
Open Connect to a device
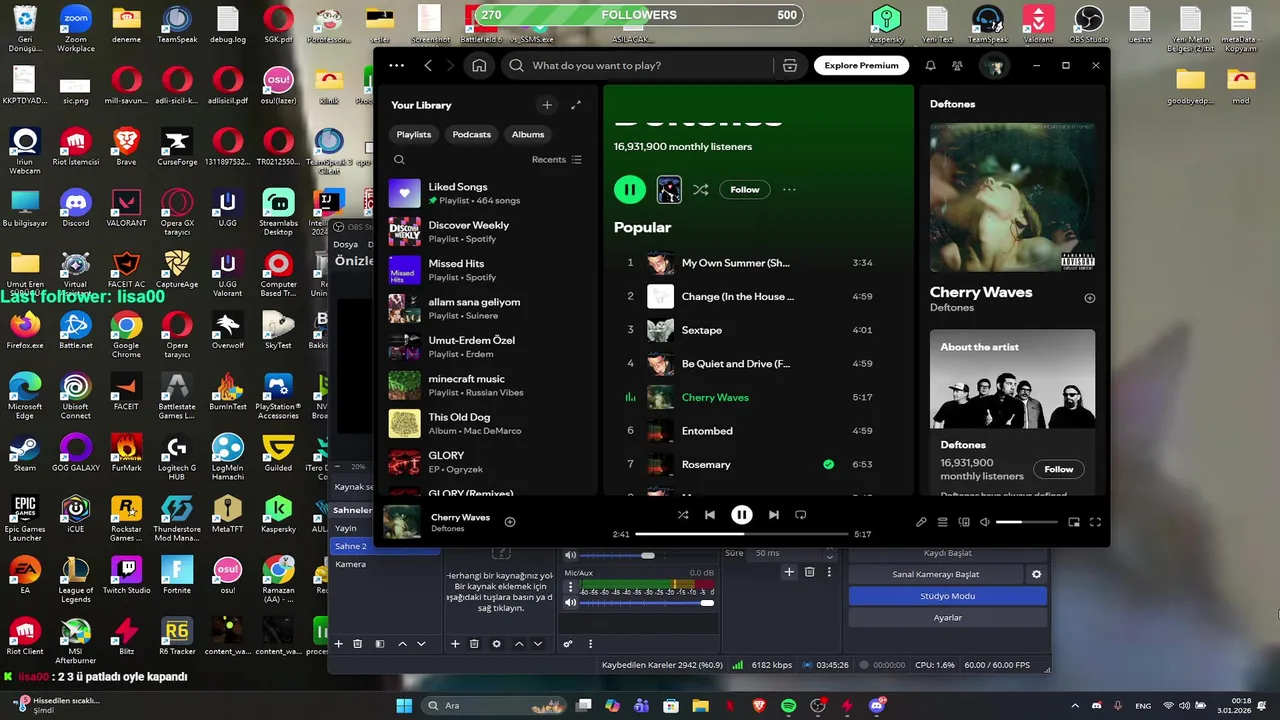(x=964, y=522)
